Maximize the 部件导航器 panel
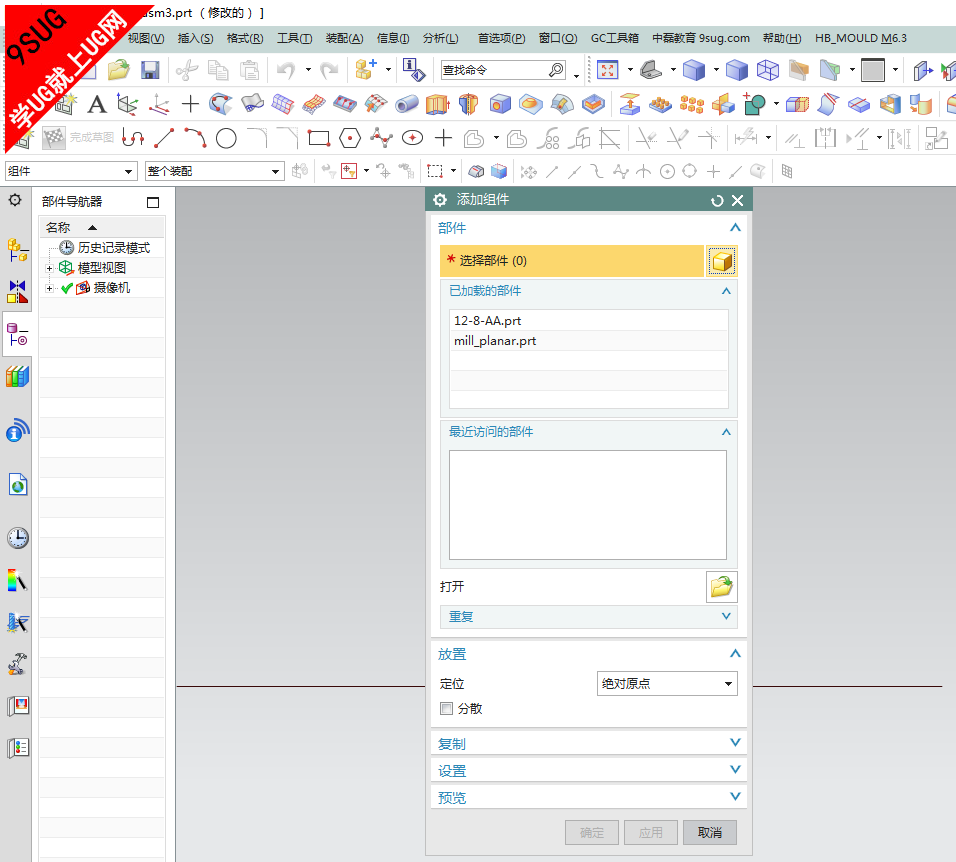The width and height of the screenshot is (956, 862). click(x=153, y=202)
